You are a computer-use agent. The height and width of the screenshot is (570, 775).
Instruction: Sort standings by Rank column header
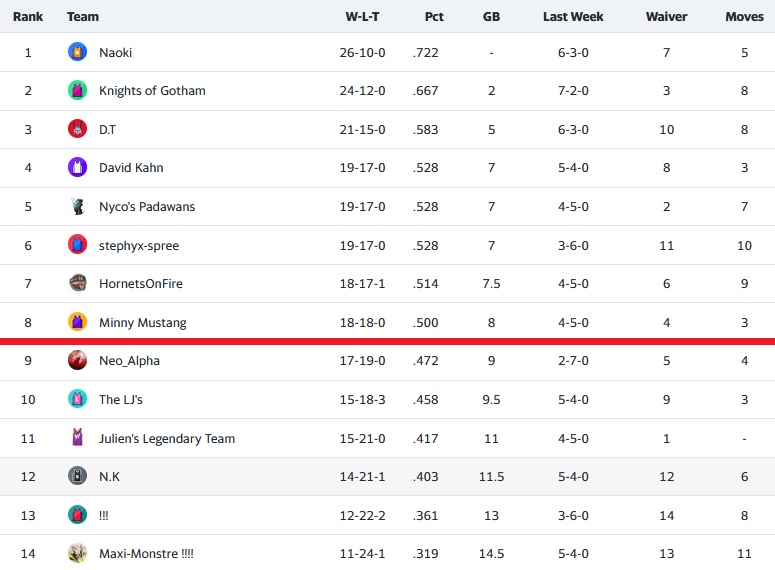pyautogui.click(x=28, y=17)
